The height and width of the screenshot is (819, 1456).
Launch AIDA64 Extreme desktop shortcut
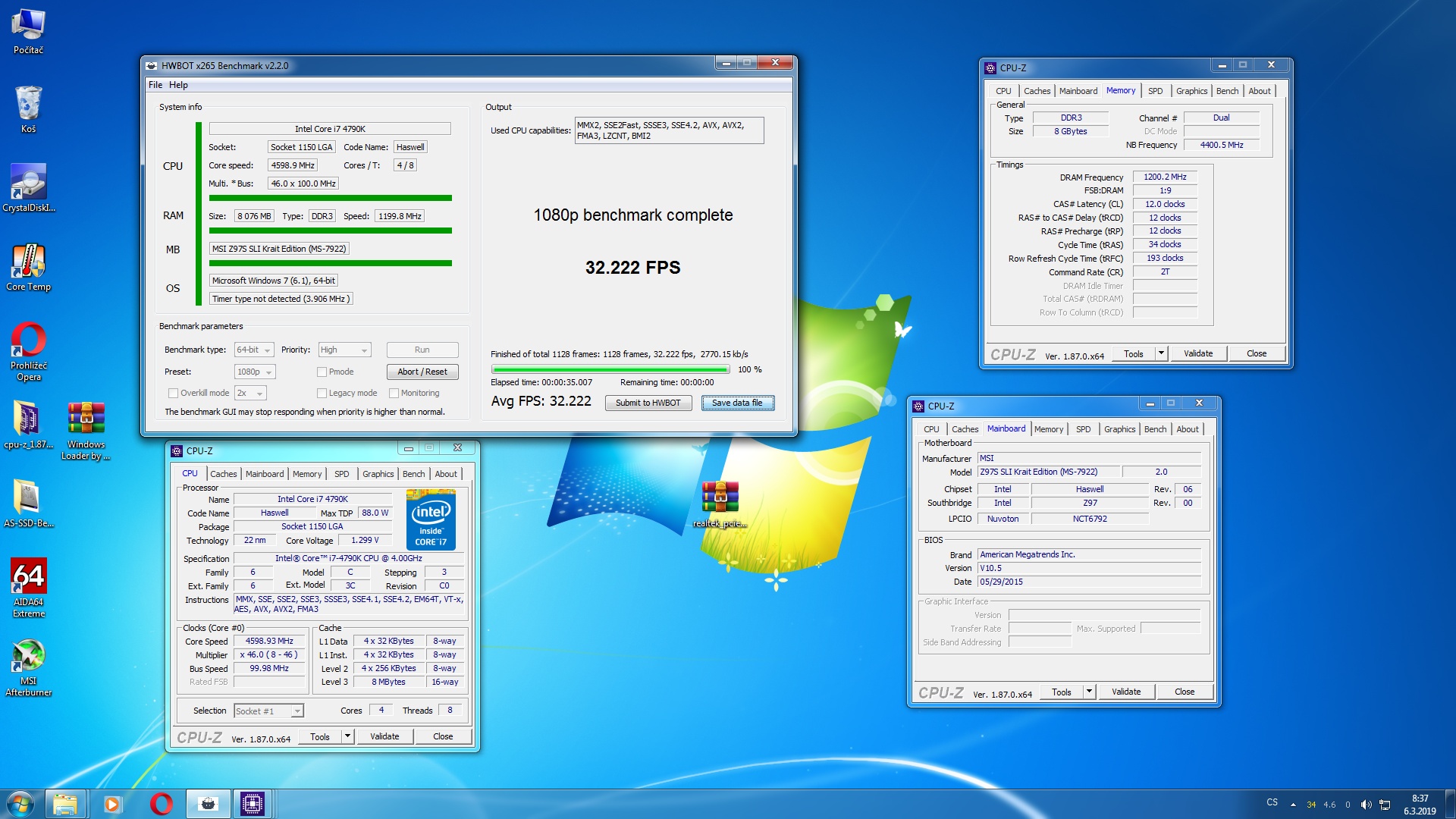pos(28,588)
